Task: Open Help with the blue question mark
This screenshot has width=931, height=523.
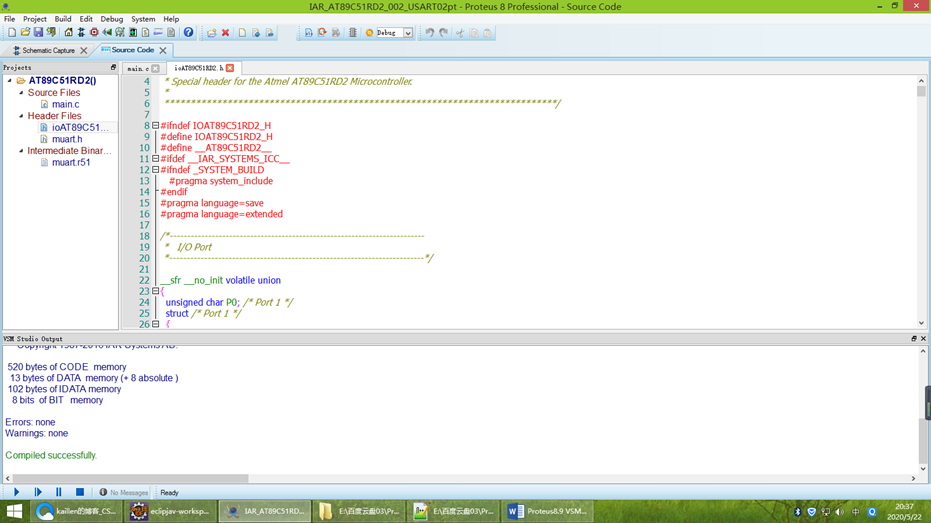Action: click(188, 33)
